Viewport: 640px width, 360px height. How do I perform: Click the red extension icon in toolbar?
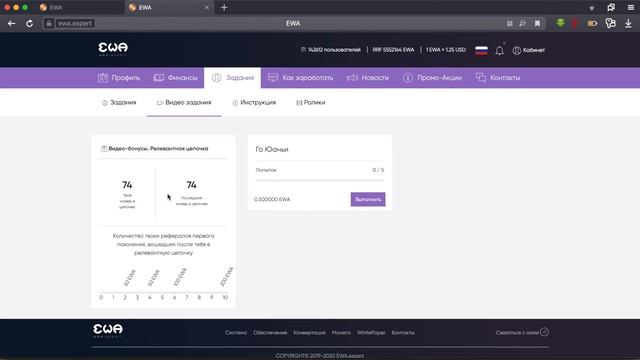point(575,23)
